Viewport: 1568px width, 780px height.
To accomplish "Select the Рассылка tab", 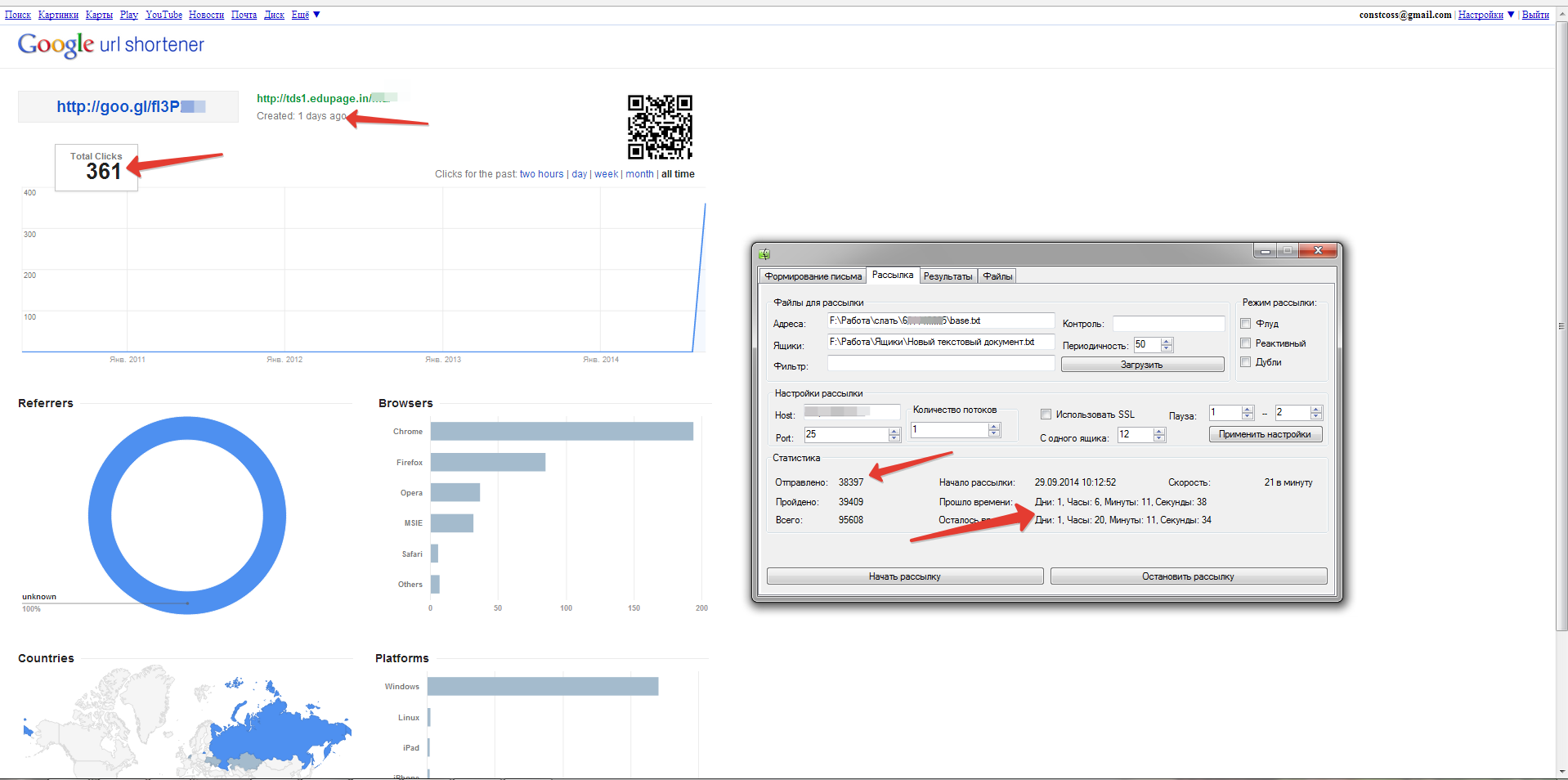I will 893,275.
